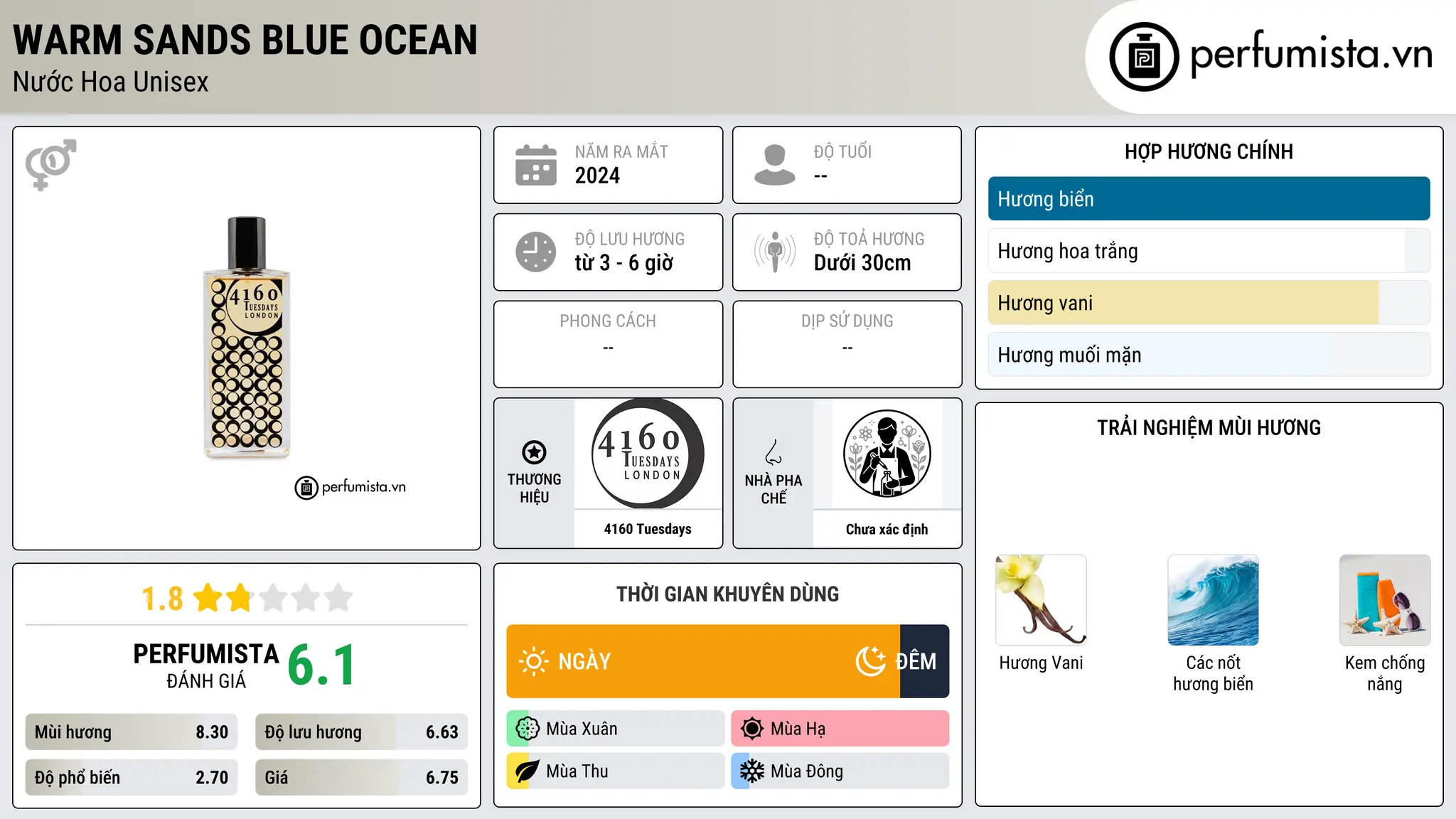
Task: Click the ĐÊM label in the time bar
Action: pyautogui.click(x=916, y=661)
